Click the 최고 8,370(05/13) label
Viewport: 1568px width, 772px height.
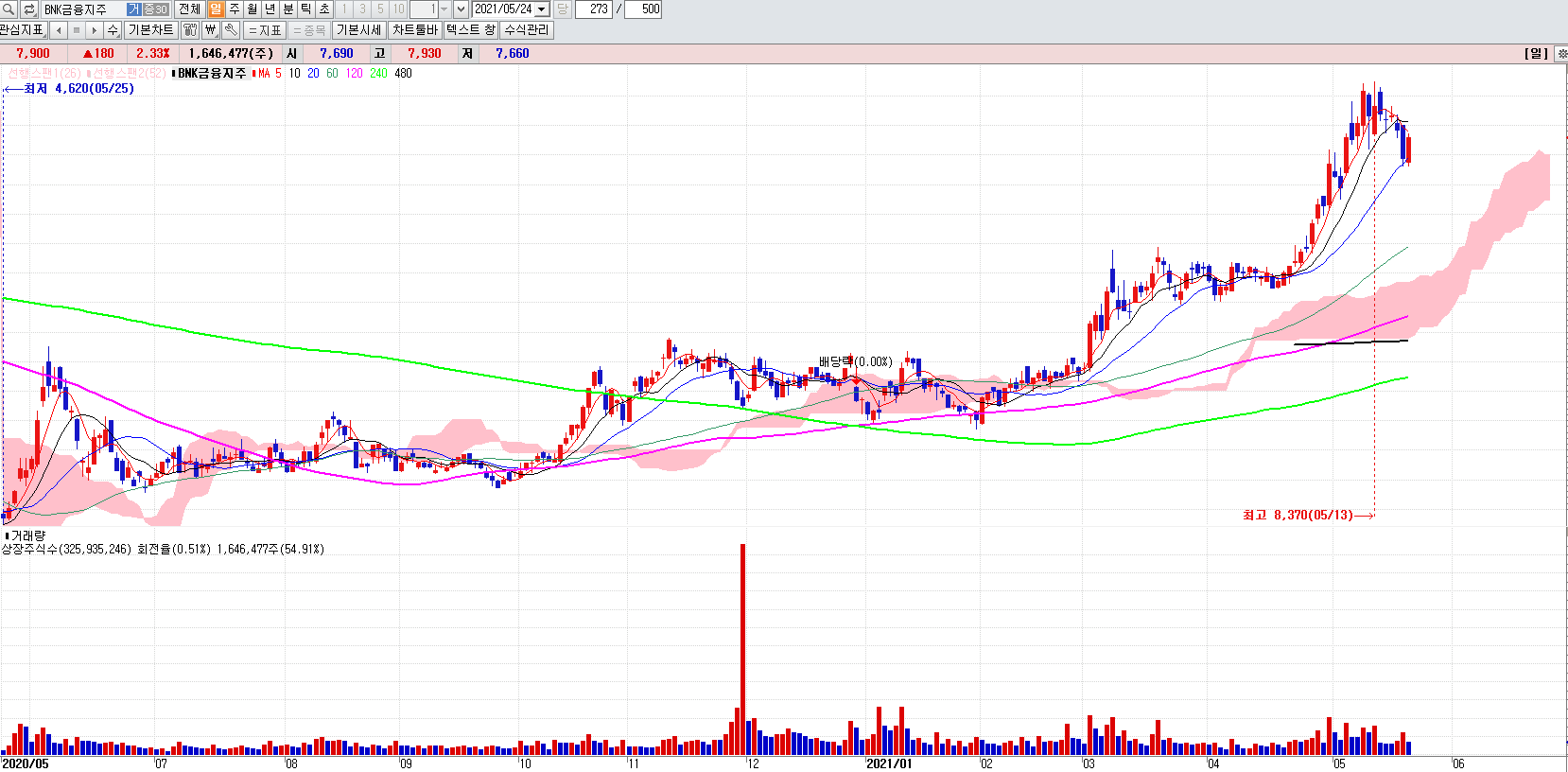pyautogui.click(x=1298, y=515)
